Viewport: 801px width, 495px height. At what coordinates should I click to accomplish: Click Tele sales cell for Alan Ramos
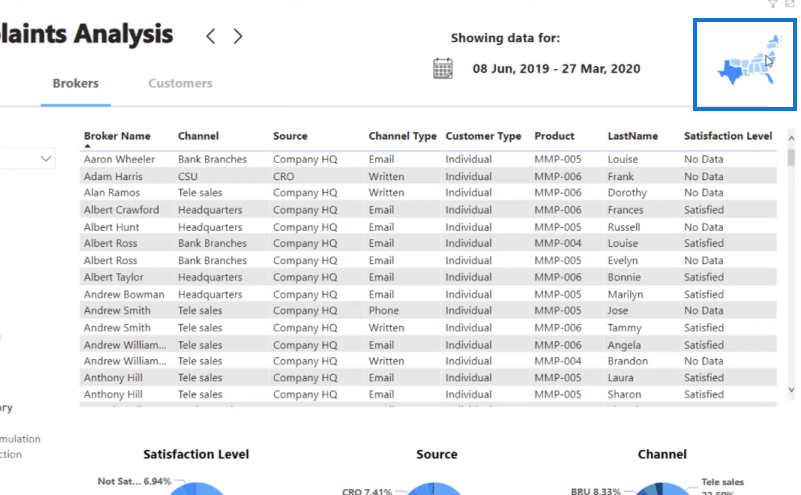(200, 193)
